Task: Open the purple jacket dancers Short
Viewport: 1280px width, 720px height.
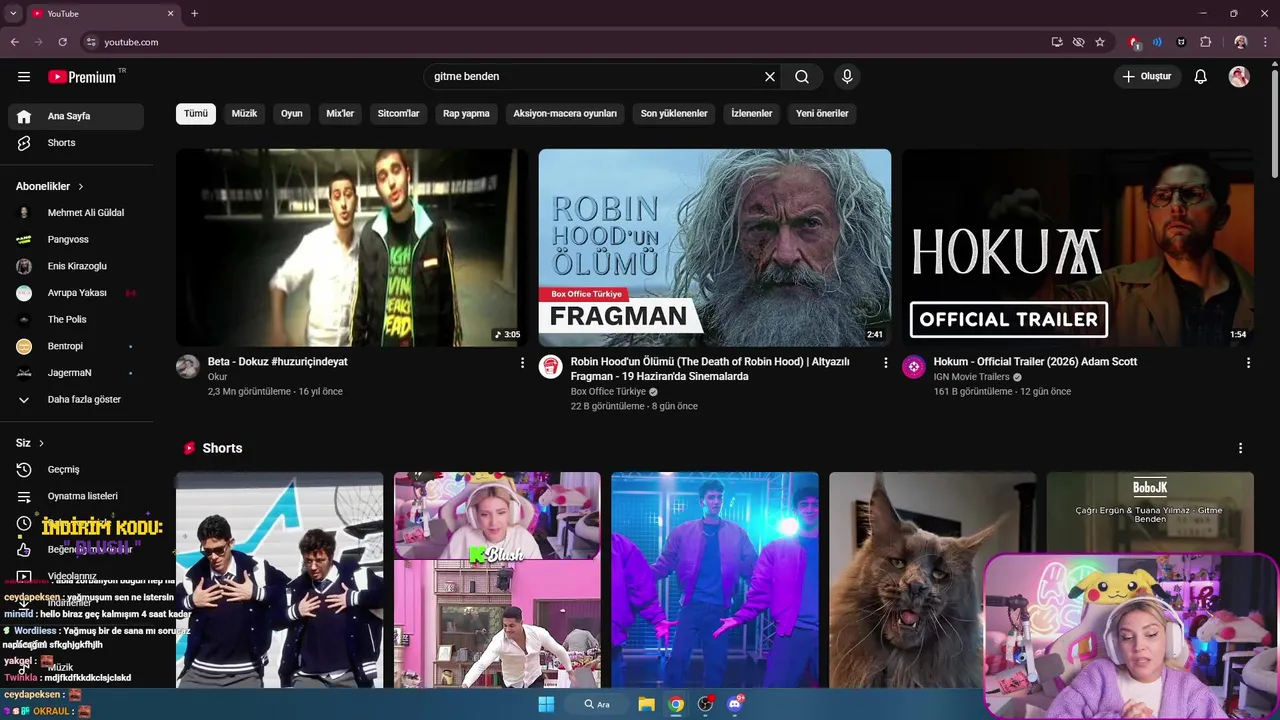Action: pyautogui.click(x=715, y=580)
